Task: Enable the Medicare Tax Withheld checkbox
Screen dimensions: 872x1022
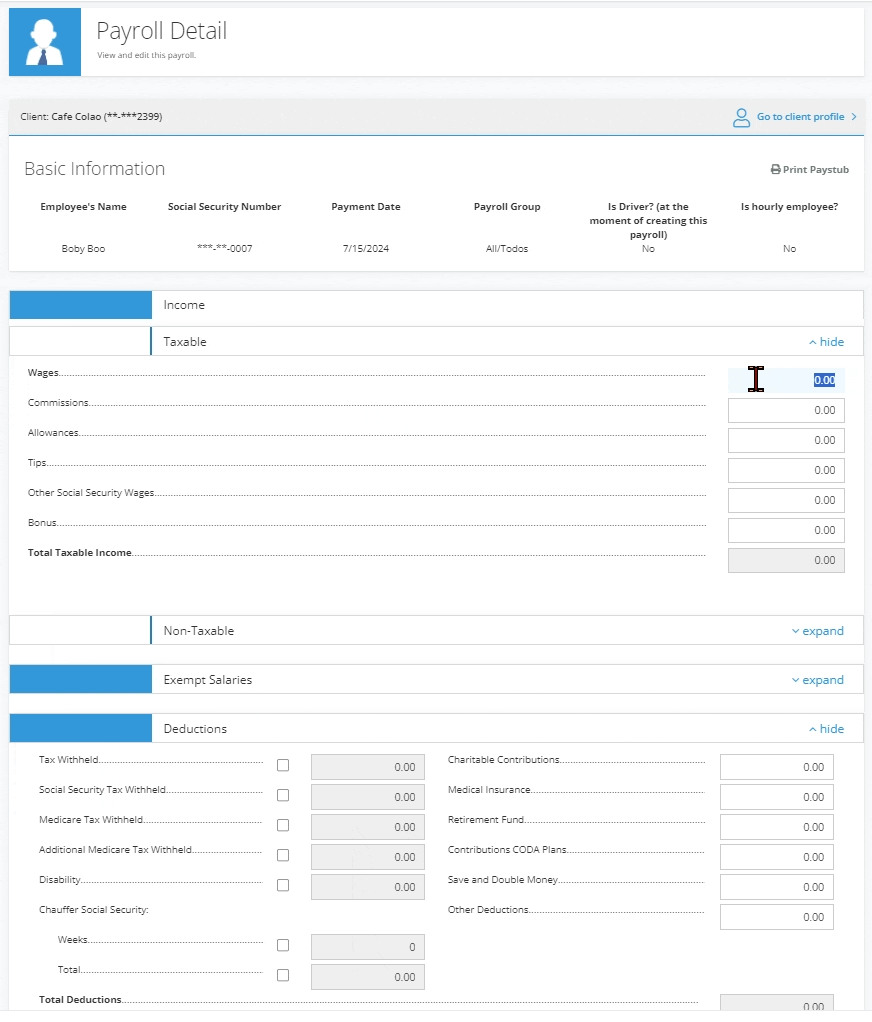Action: tap(283, 825)
